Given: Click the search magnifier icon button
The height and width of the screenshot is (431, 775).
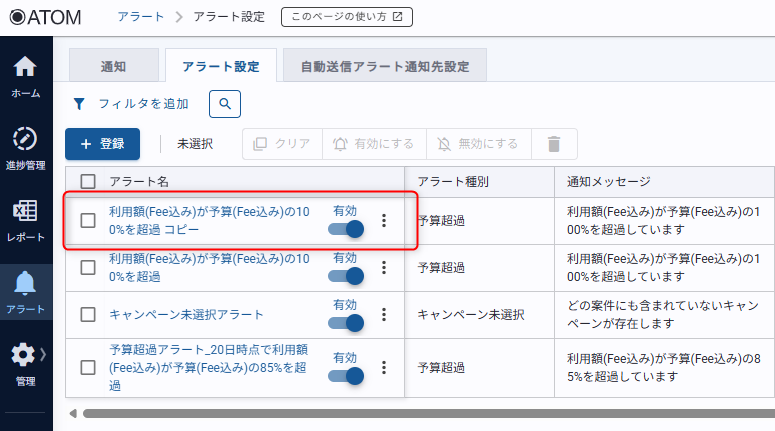Looking at the screenshot, I should coord(225,103).
